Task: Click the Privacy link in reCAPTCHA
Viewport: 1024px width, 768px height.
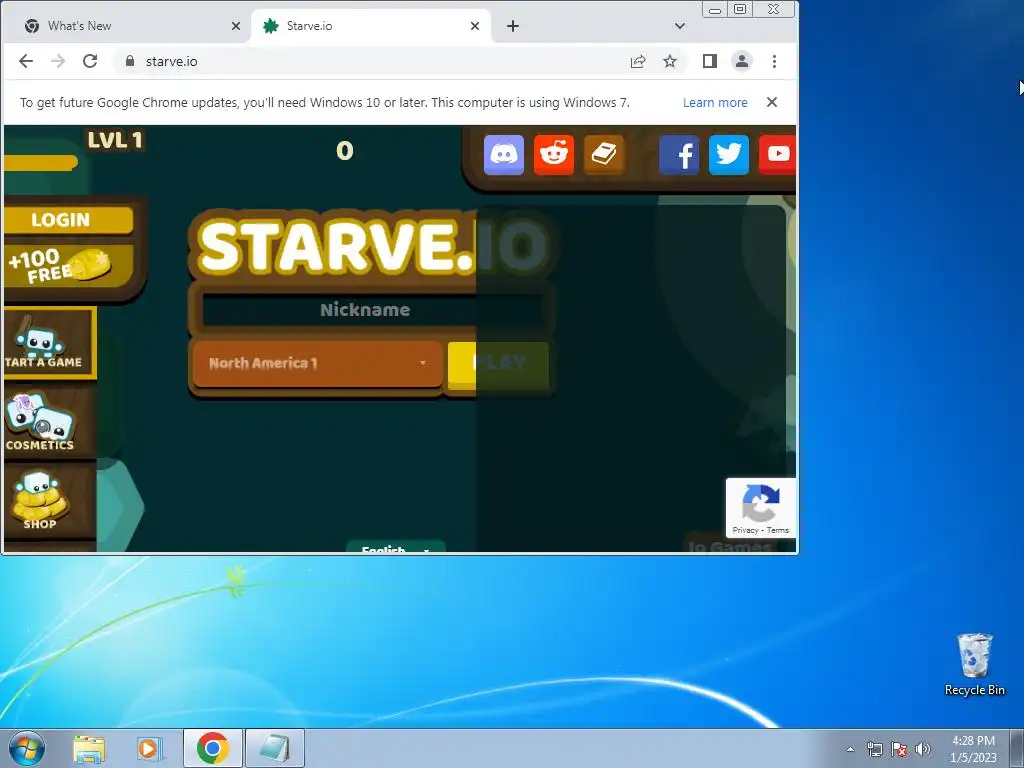Action: 745,530
